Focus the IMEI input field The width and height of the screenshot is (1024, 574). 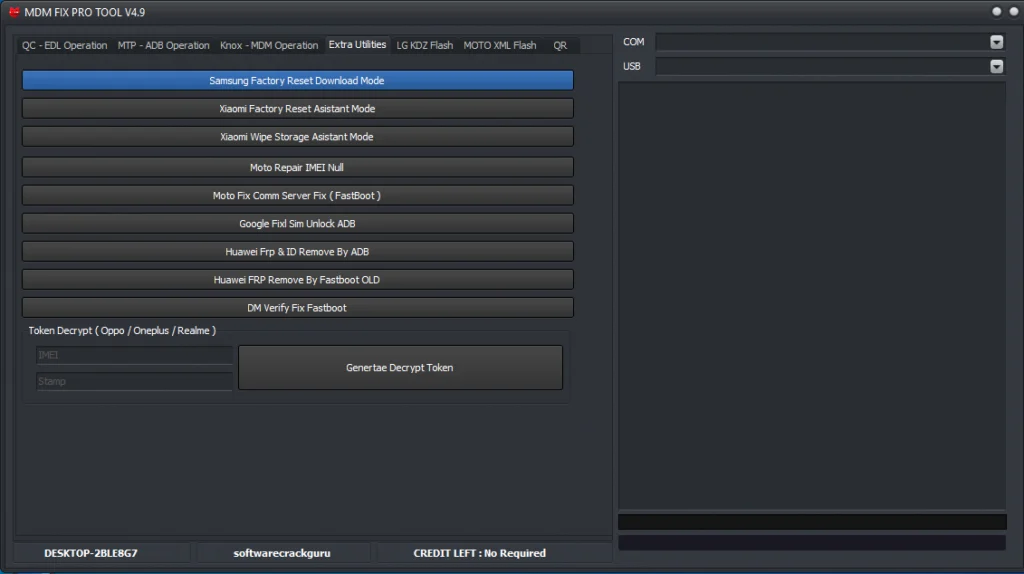click(x=134, y=355)
